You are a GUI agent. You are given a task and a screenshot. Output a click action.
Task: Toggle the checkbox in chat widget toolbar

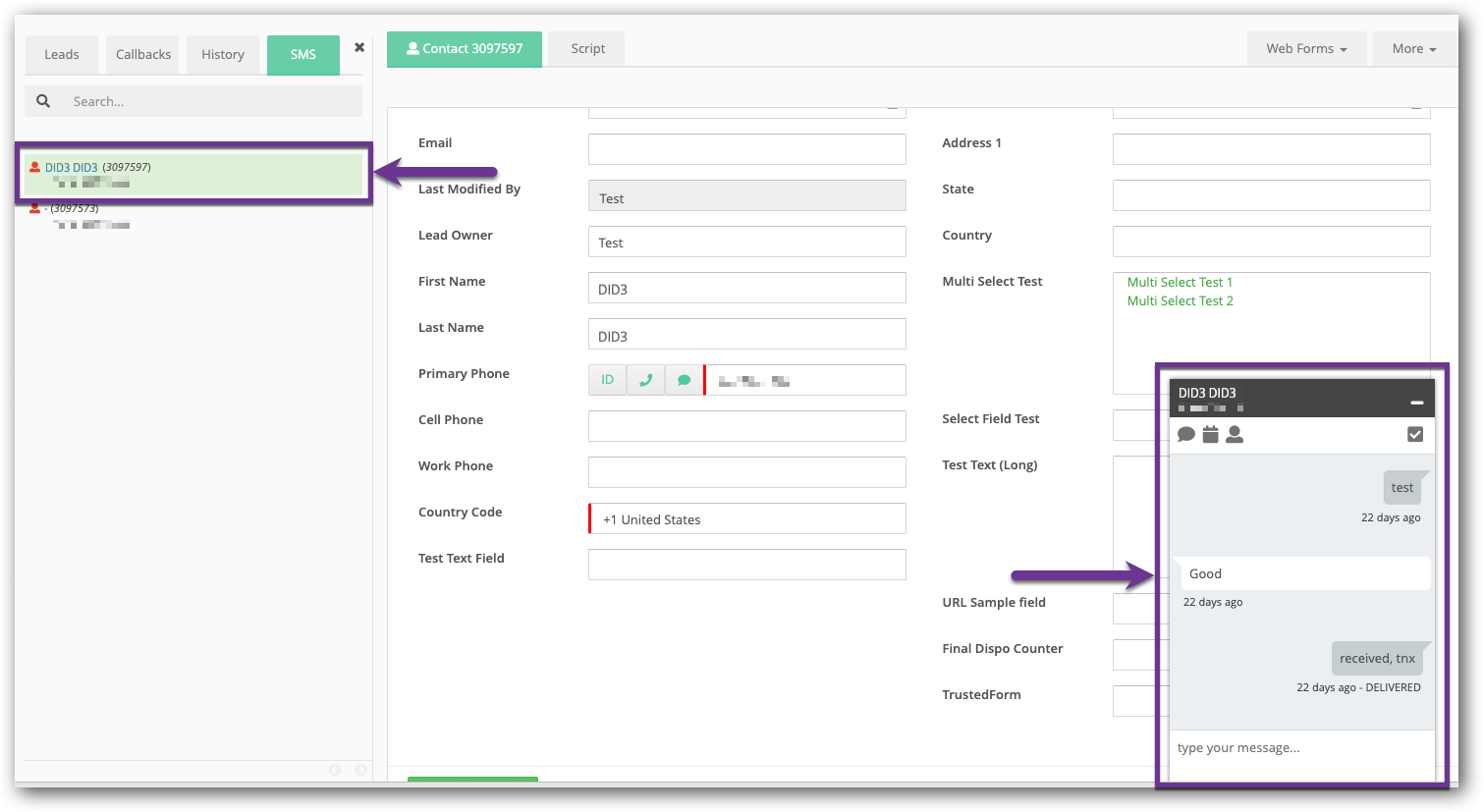tap(1414, 435)
